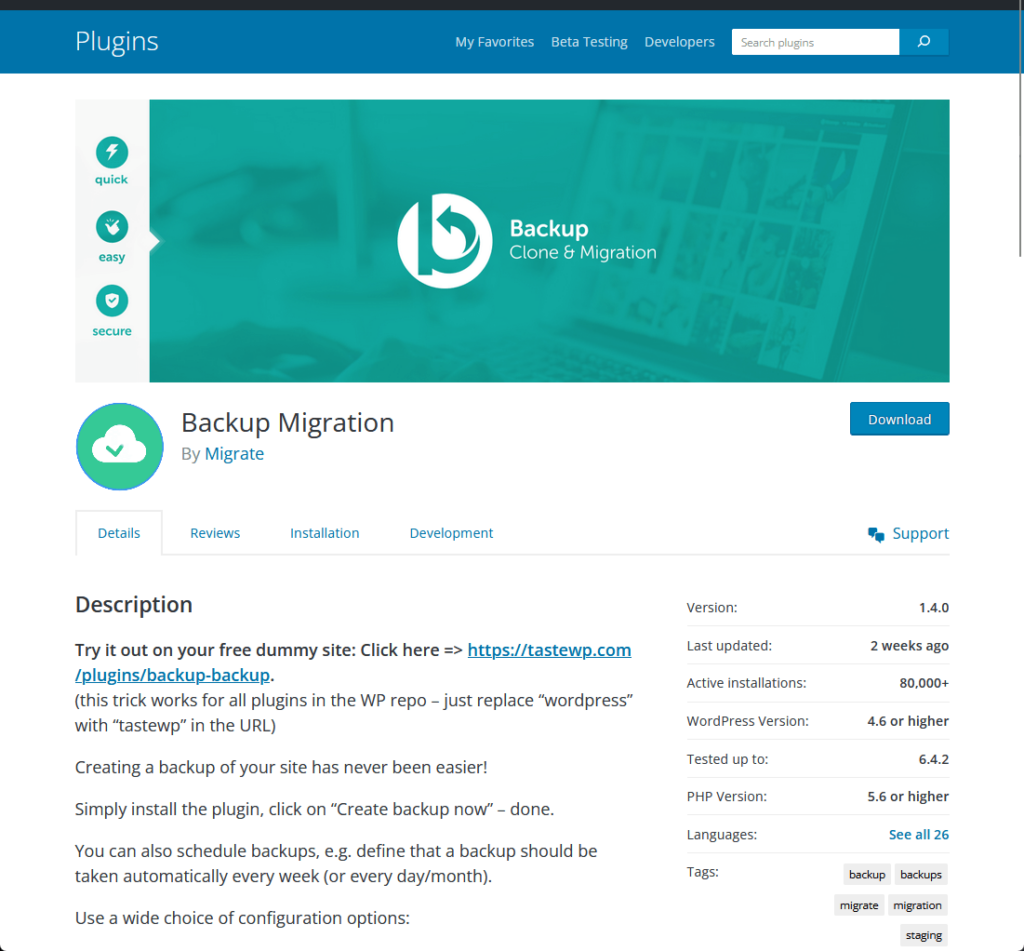
Task: Click the easy hand icon
Action: coord(112,227)
